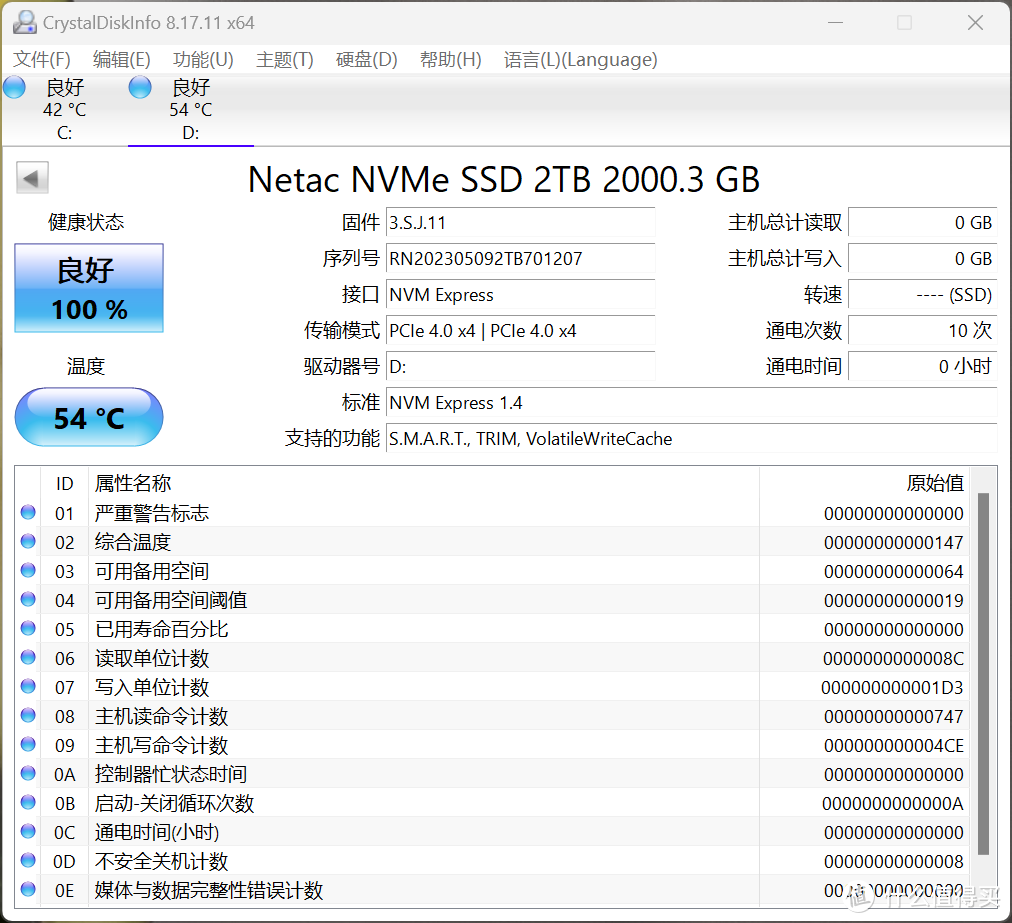1012x923 pixels.
Task: Click the 主机总计读取 value 0 GB
Action: click(x=922, y=223)
